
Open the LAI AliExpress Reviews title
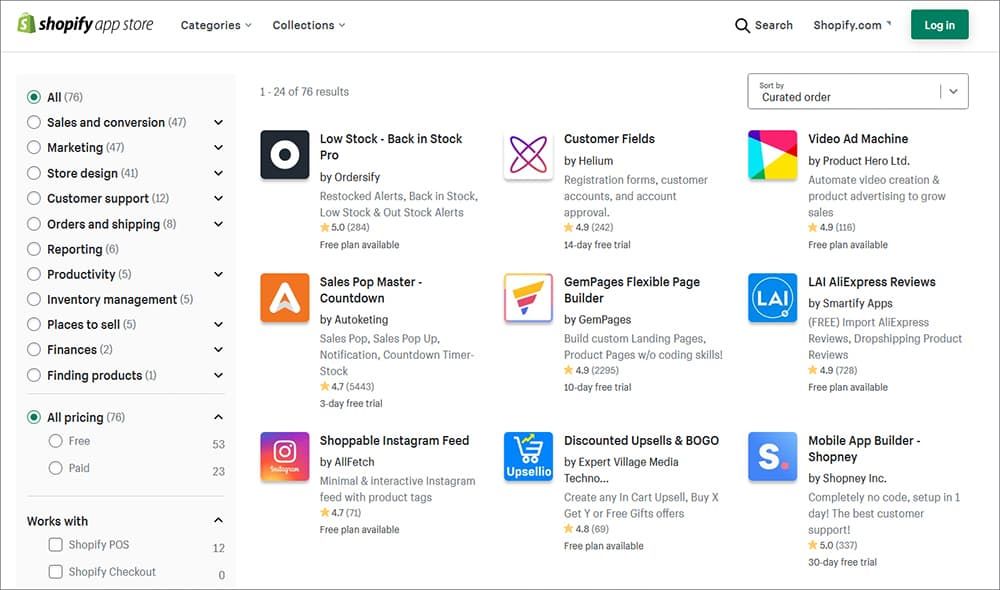872,282
